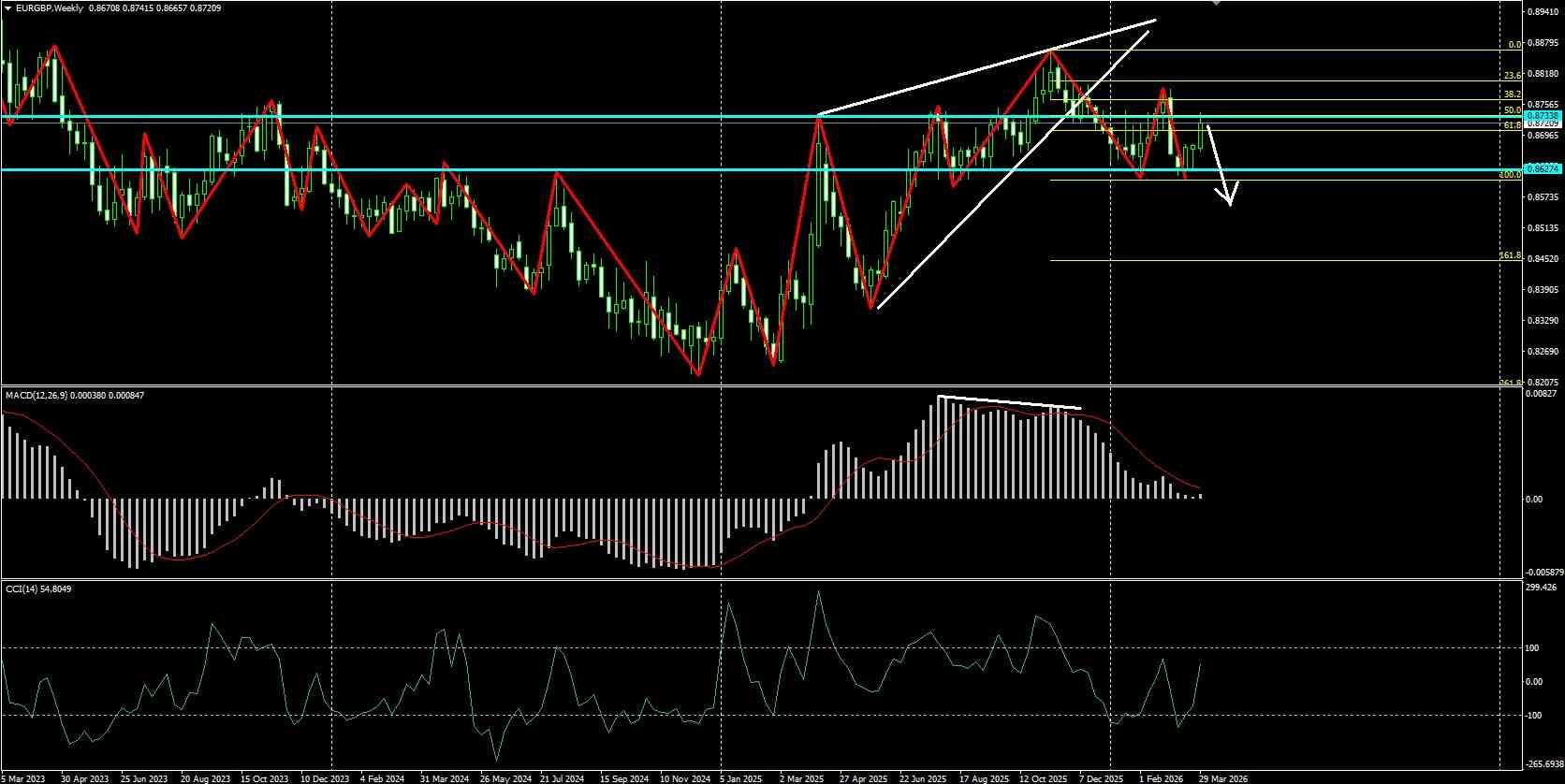Click the 10 Dec 2023 date label
Viewport: 1565px width, 784px height.
tap(325, 778)
